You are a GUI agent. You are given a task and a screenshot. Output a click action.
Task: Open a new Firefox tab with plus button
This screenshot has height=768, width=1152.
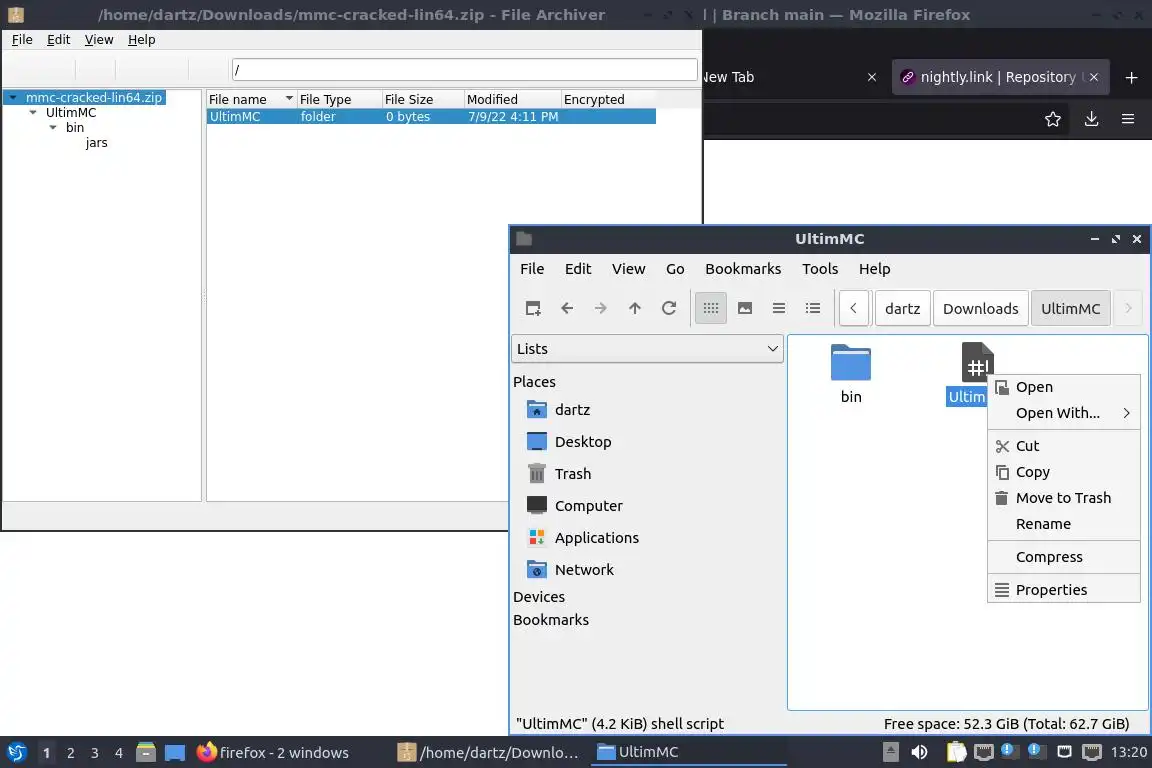[x=1131, y=77]
